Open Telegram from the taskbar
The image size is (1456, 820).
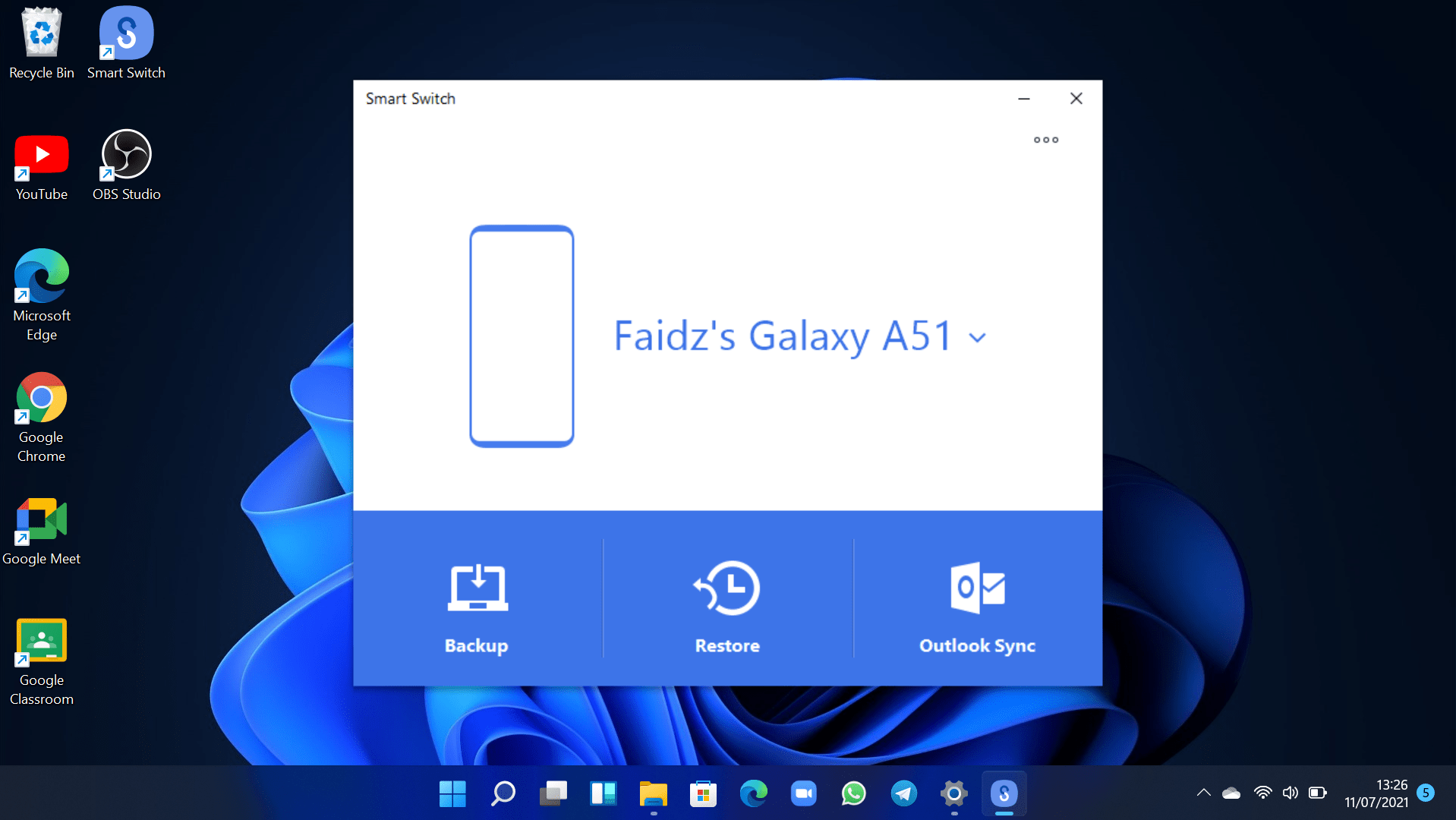click(x=903, y=794)
